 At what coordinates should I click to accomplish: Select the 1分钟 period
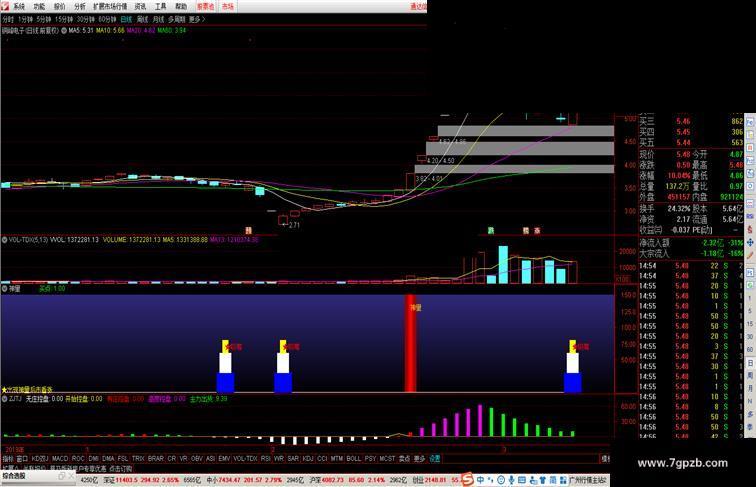25,19
